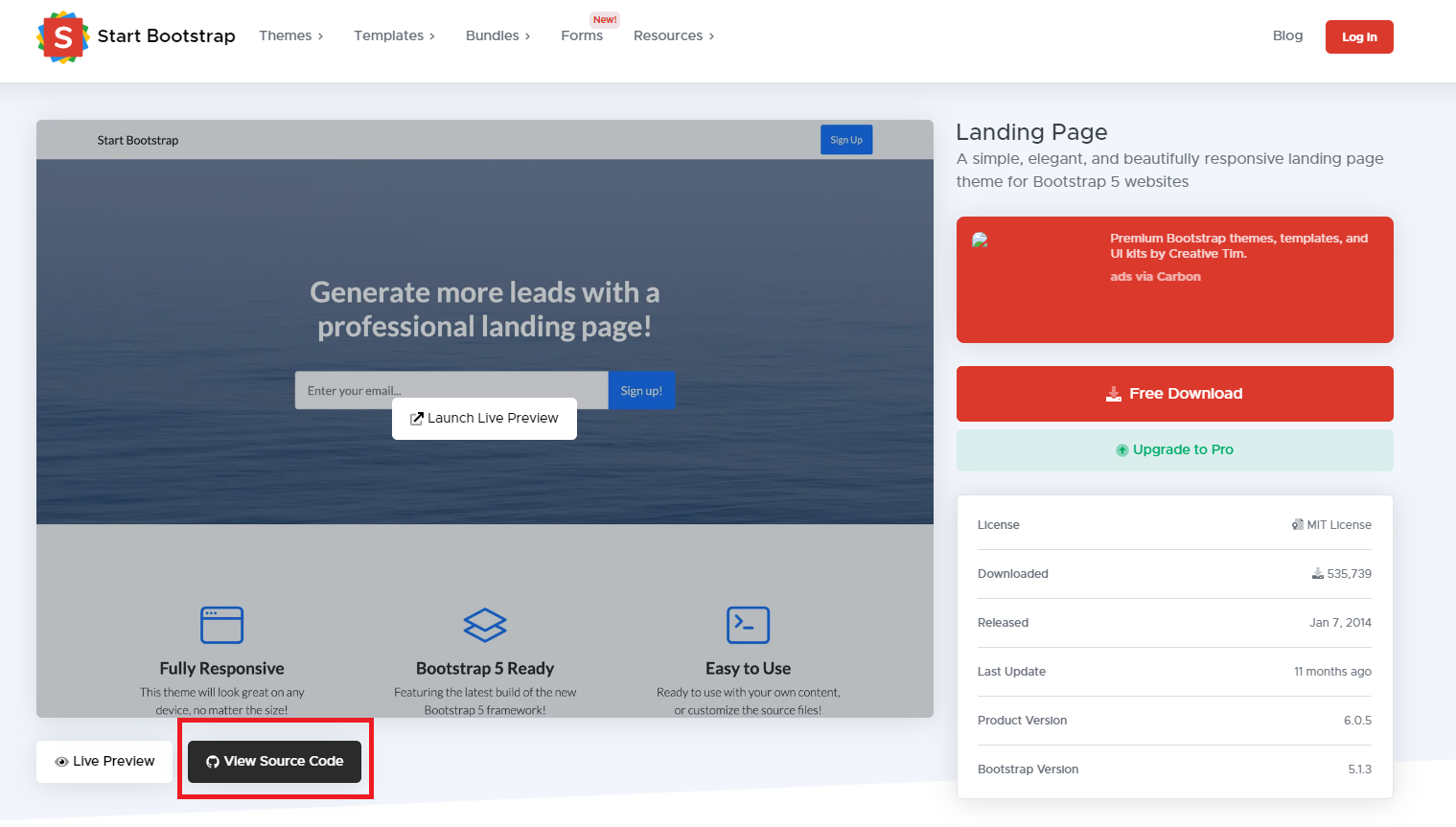Viewport: 1456px width, 827px height.
Task: Click Launch Live Preview button
Action: pos(484,419)
